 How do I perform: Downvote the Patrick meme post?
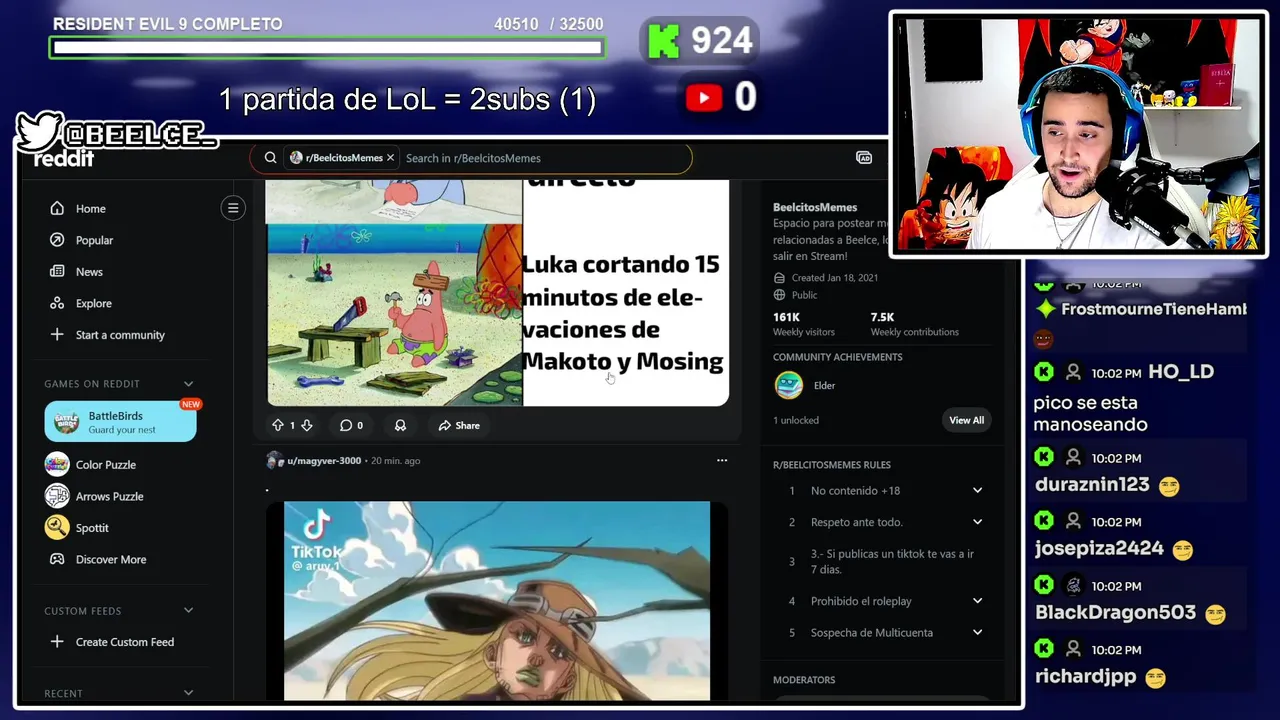coord(307,425)
